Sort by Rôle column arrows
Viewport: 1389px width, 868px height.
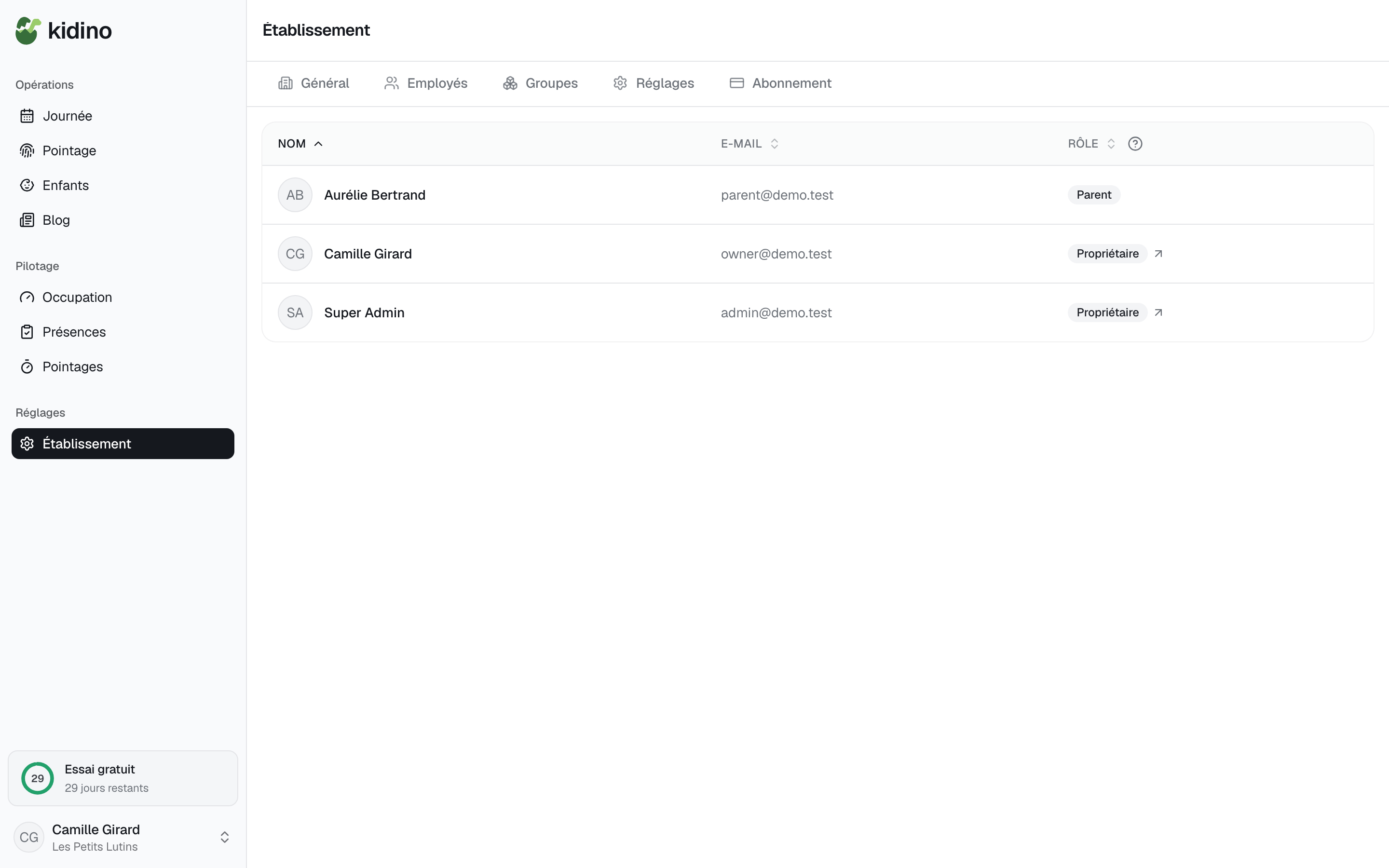point(1111,144)
